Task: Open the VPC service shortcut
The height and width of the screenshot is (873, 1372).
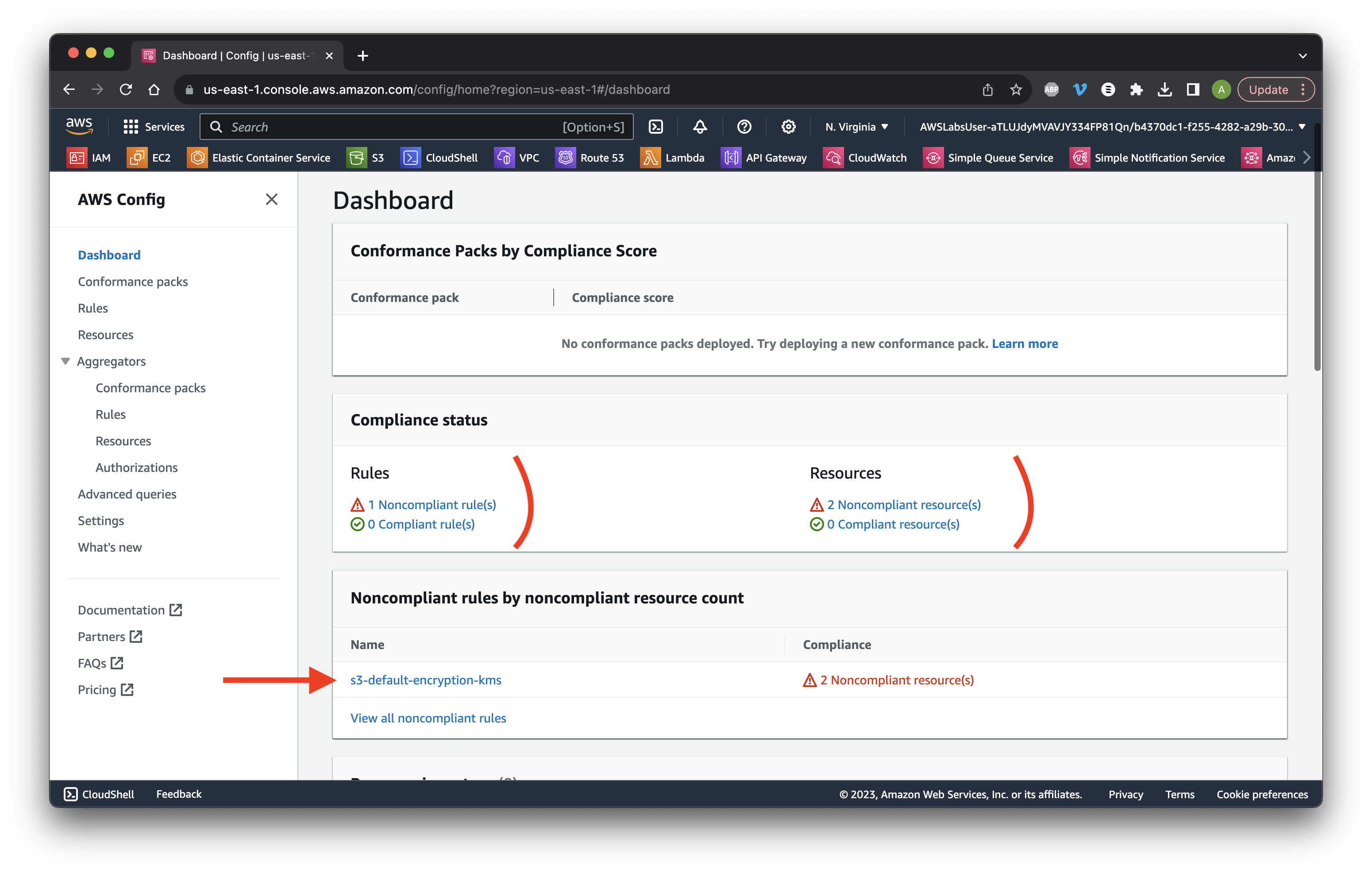Action: tap(517, 158)
